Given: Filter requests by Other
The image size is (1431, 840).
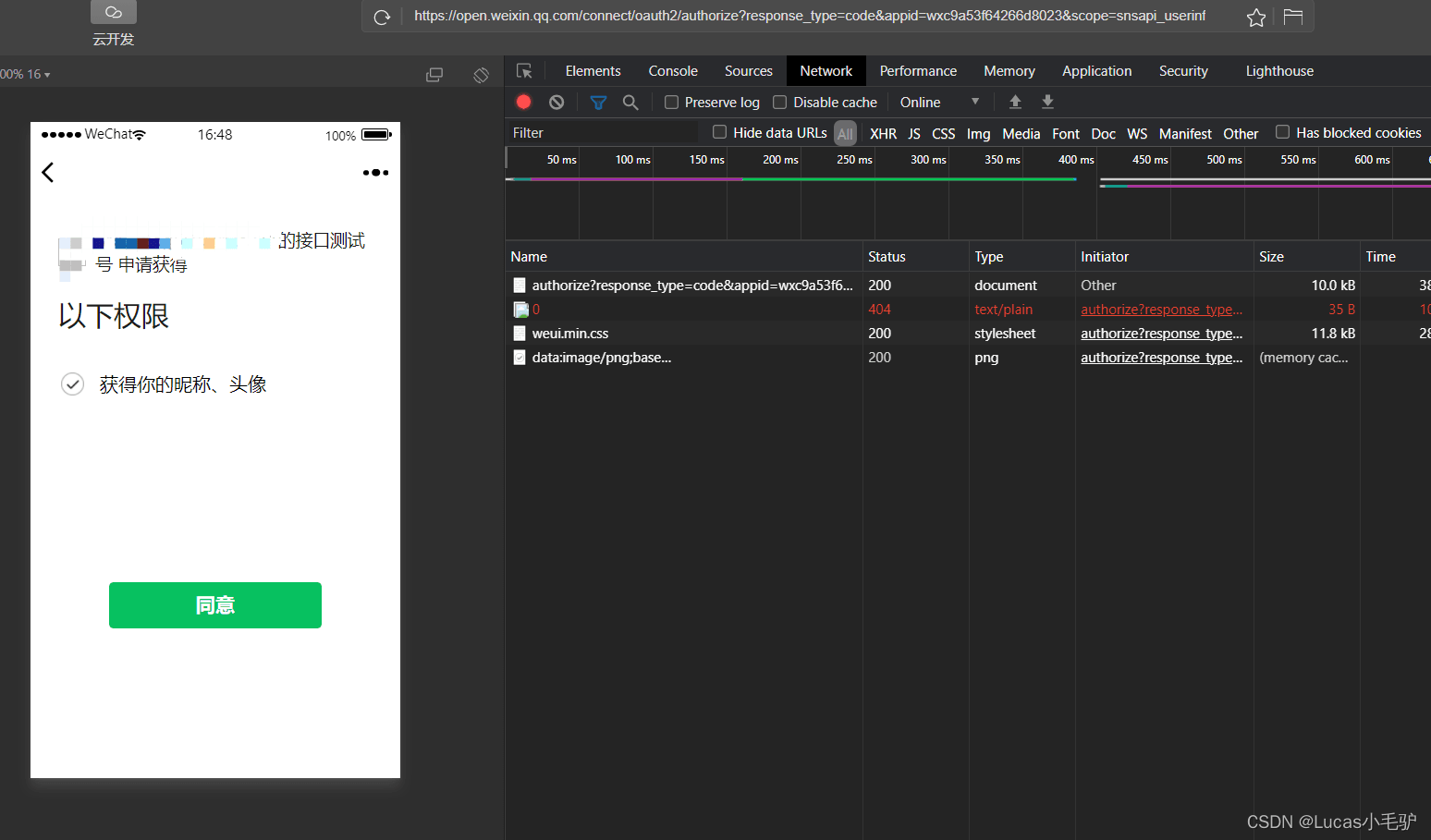Looking at the screenshot, I should 1241,134.
